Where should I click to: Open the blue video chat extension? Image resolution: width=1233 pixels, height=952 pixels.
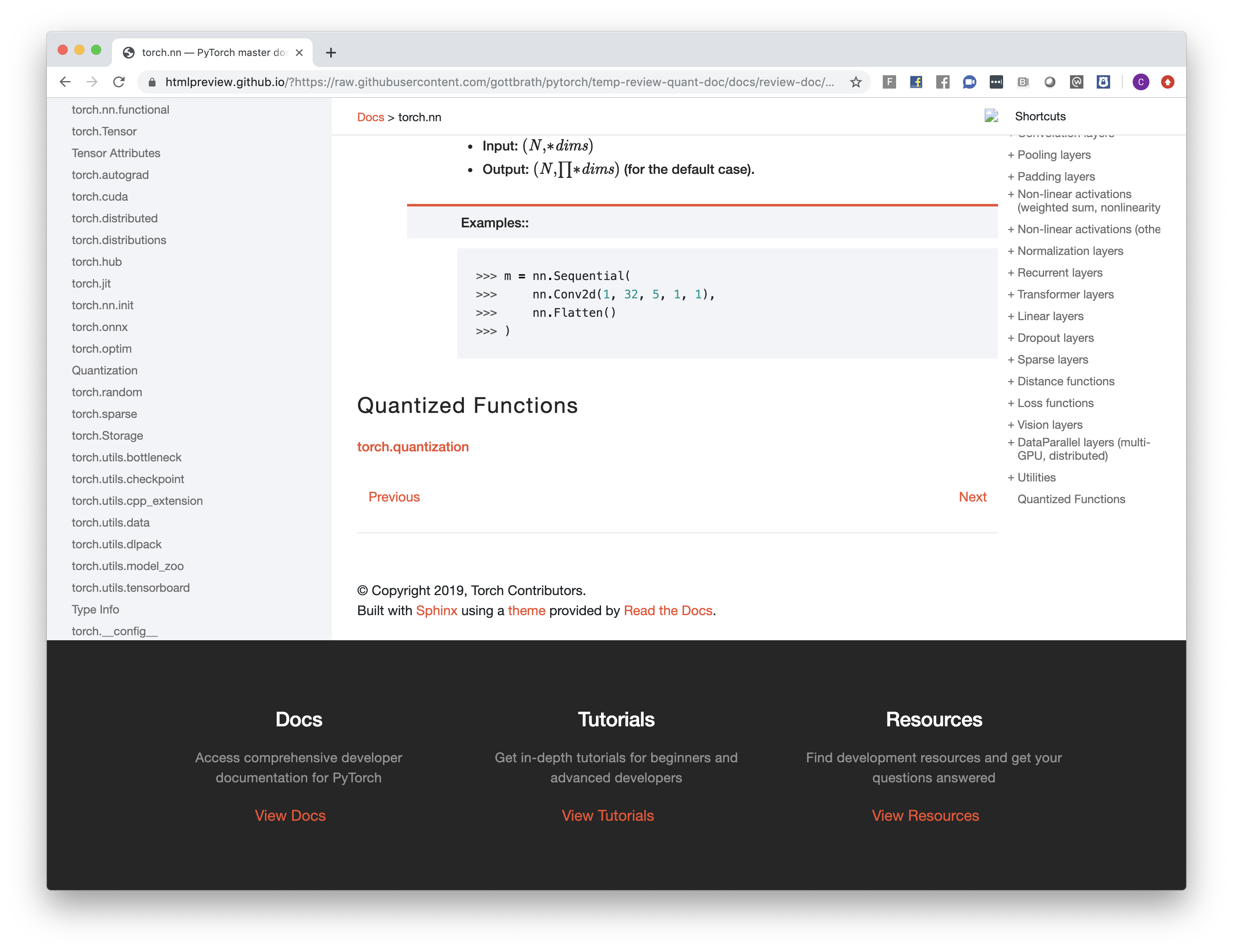[x=969, y=82]
